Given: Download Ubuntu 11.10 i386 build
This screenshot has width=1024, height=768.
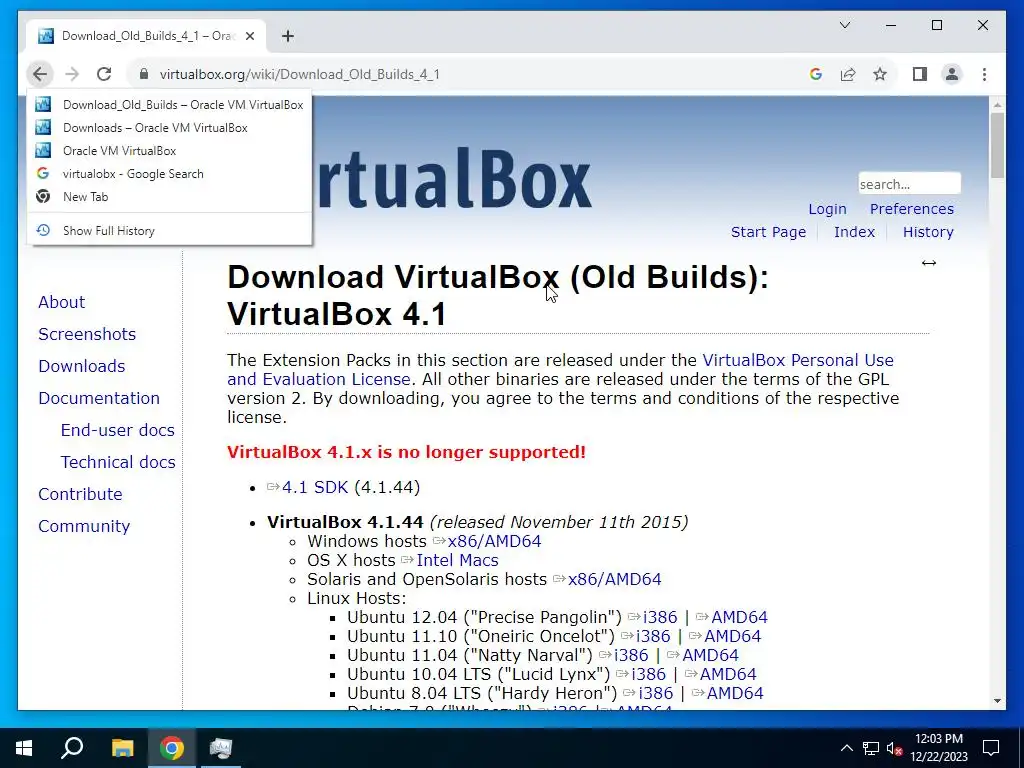Looking at the screenshot, I should click(652, 636).
